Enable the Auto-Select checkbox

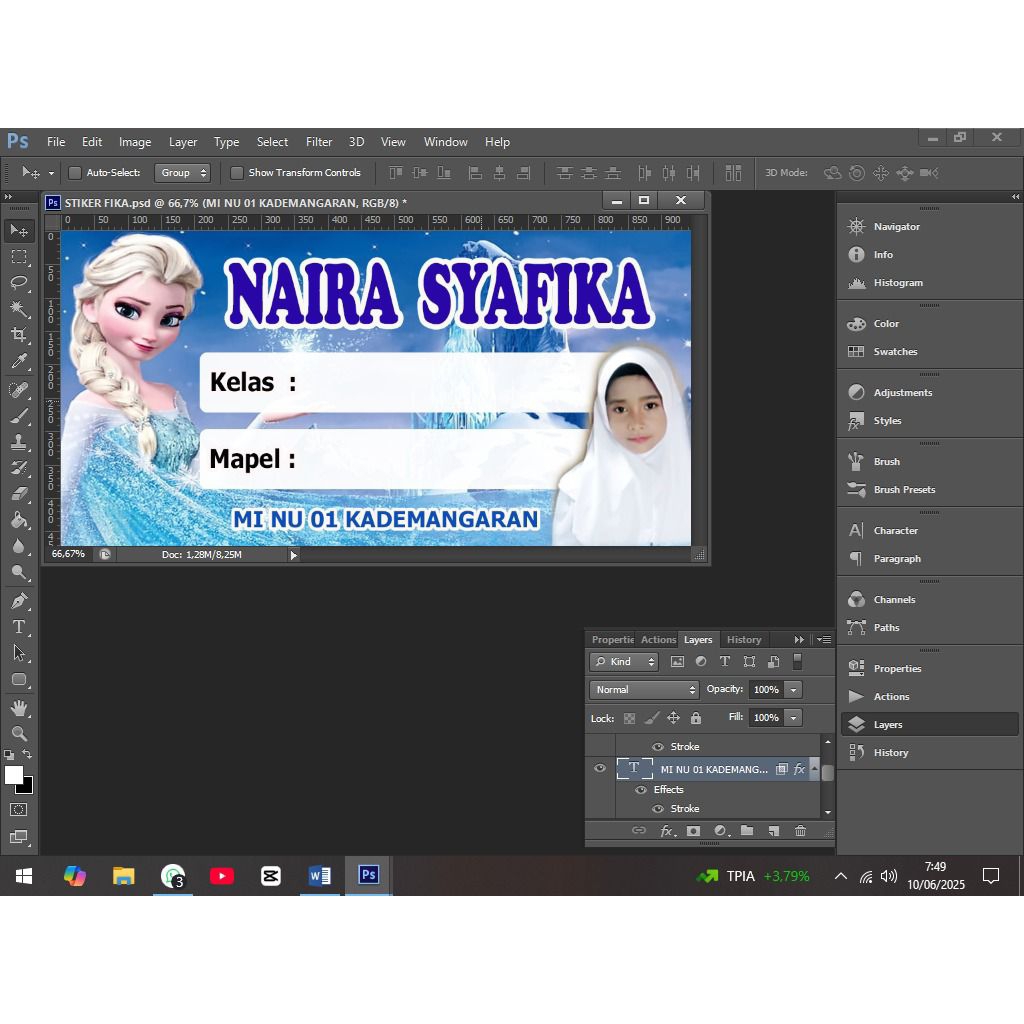pyautogui.click(x=75, y=172)
